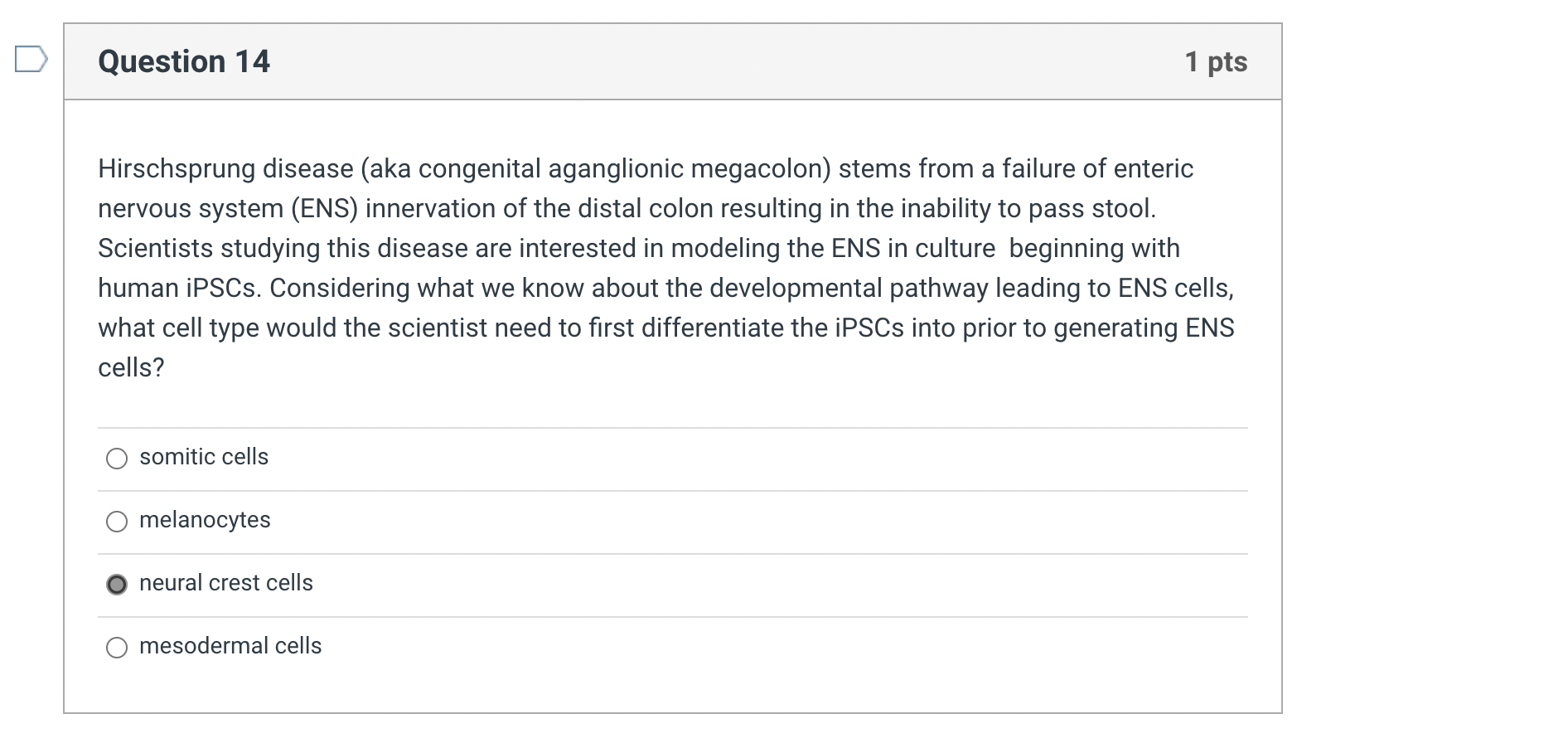
Task: Click '(ENS)' in the second line
Action: [324, 209]
